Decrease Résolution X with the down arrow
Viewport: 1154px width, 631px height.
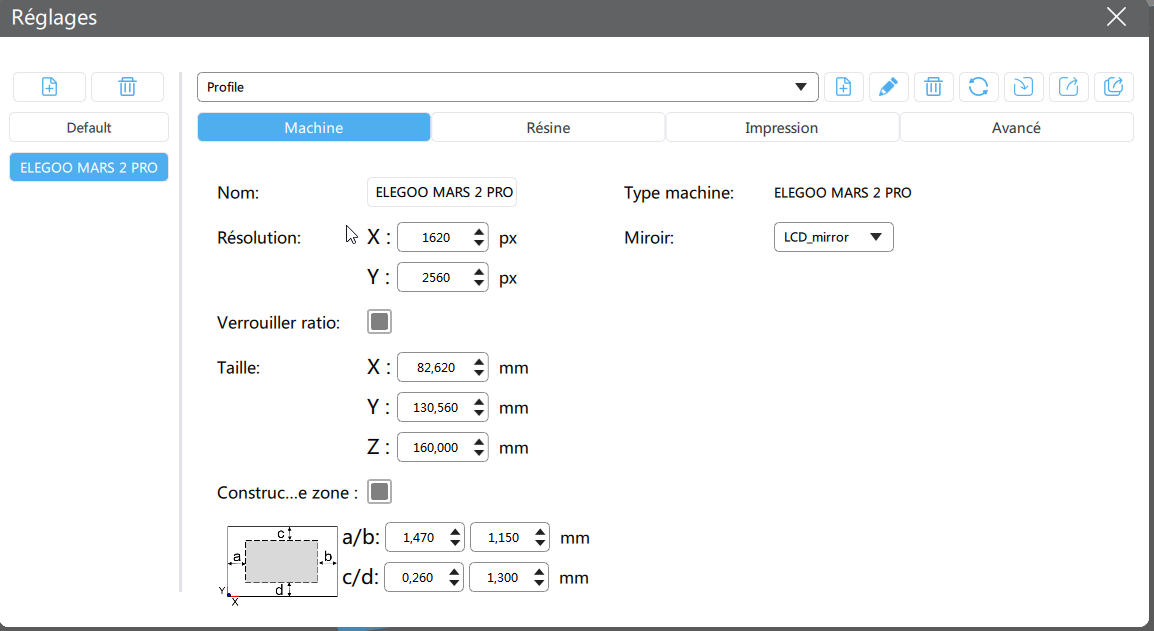tap(479, 244)
